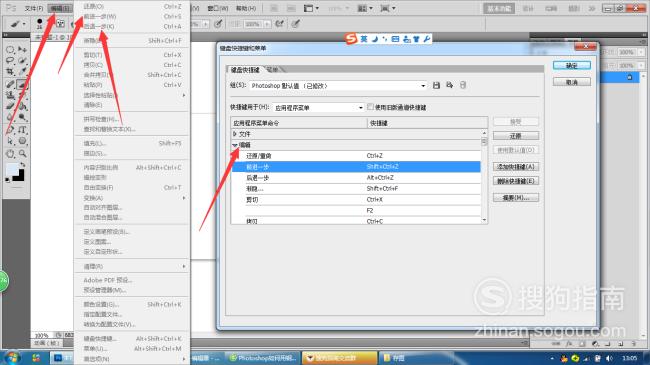
Task: Open Windows Start menu
Action: click(12, 358)
